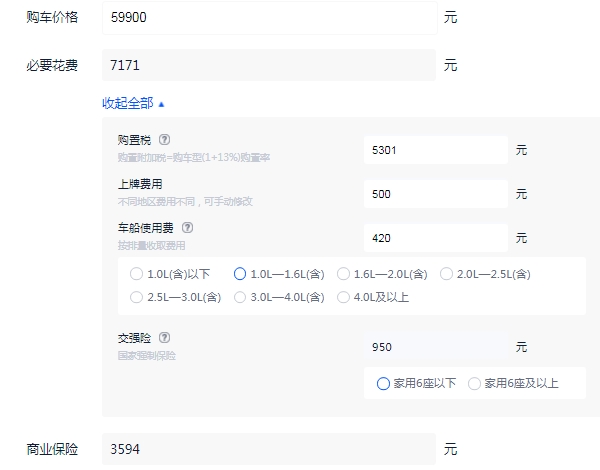This screenshot has height=470, width=600.
Task: Edit the 购置税 field showing 5301
Action: coord(436,150)
